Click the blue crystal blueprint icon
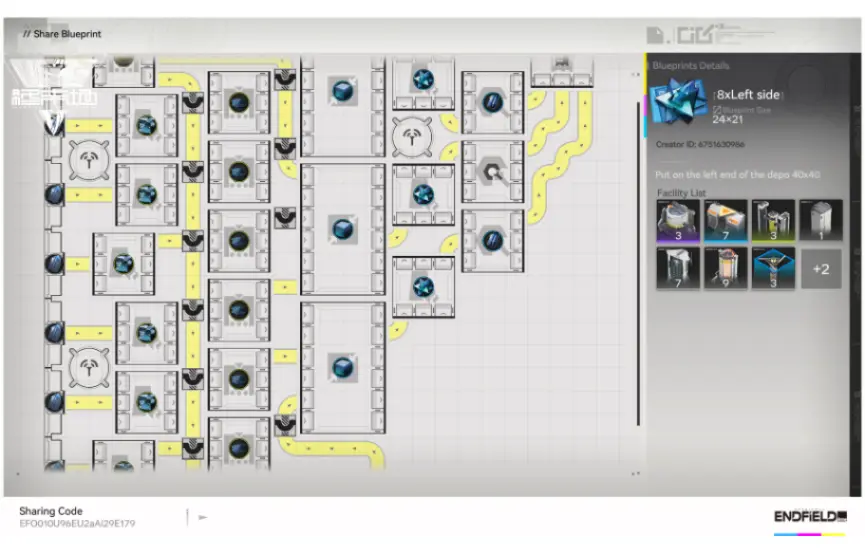Image resolution: width=865 pixels, height=550 pixels. pos(679,102)
